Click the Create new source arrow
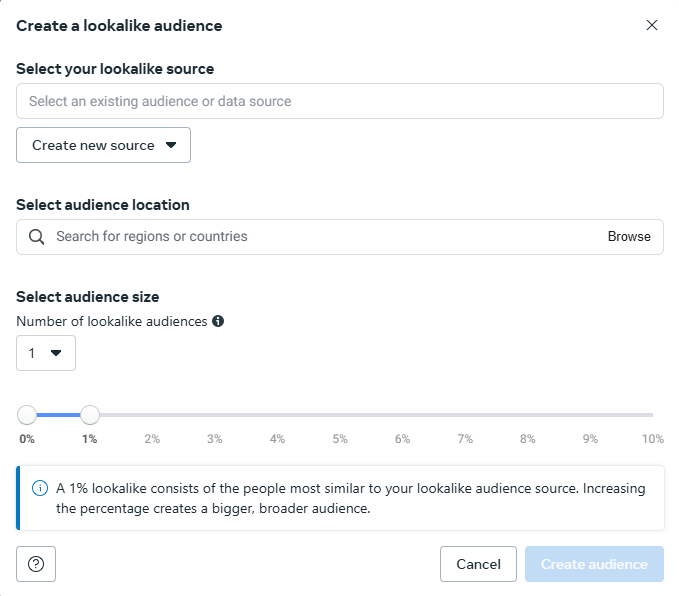Viewport: 679px width, 596px height. (x=171, y=145)
